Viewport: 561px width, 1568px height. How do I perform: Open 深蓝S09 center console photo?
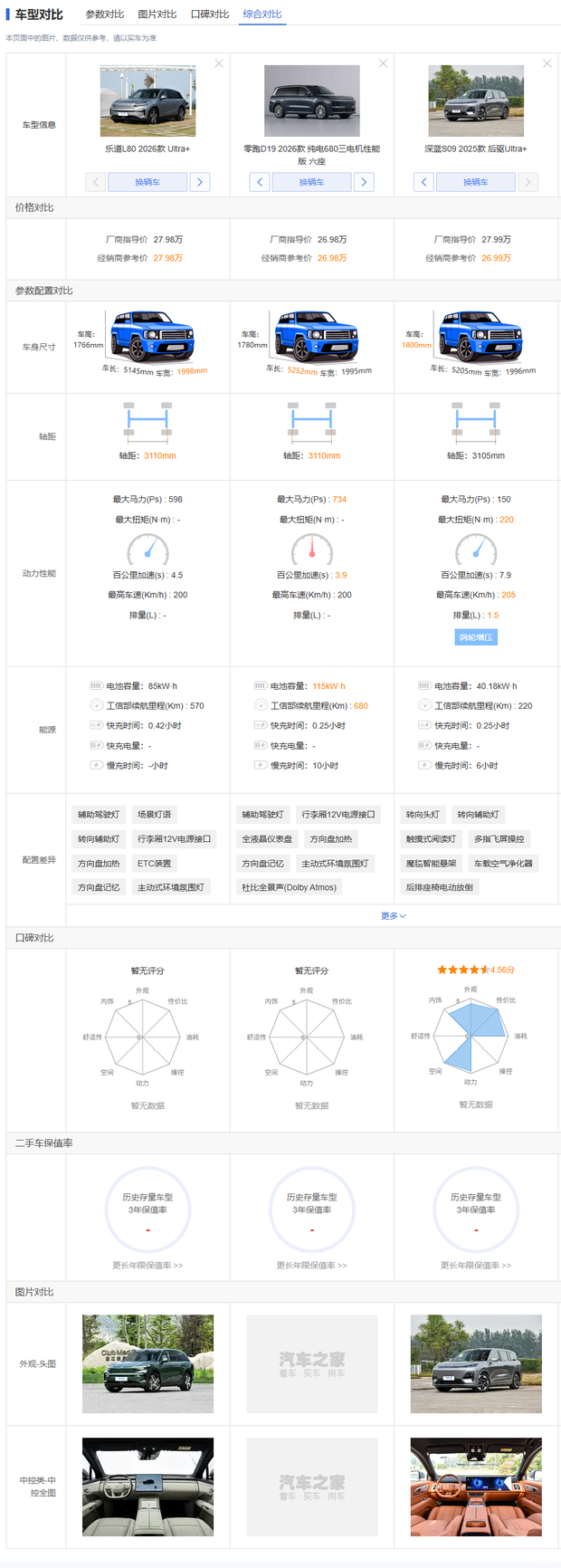[476, 1487]
